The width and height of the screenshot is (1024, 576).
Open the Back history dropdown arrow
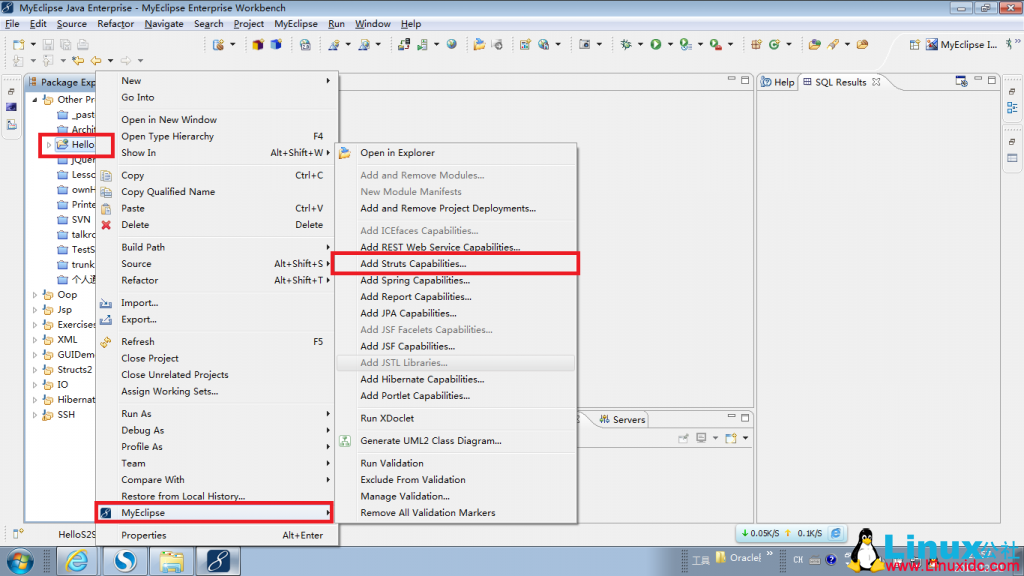pyautogui.click(x=110, y=61)
